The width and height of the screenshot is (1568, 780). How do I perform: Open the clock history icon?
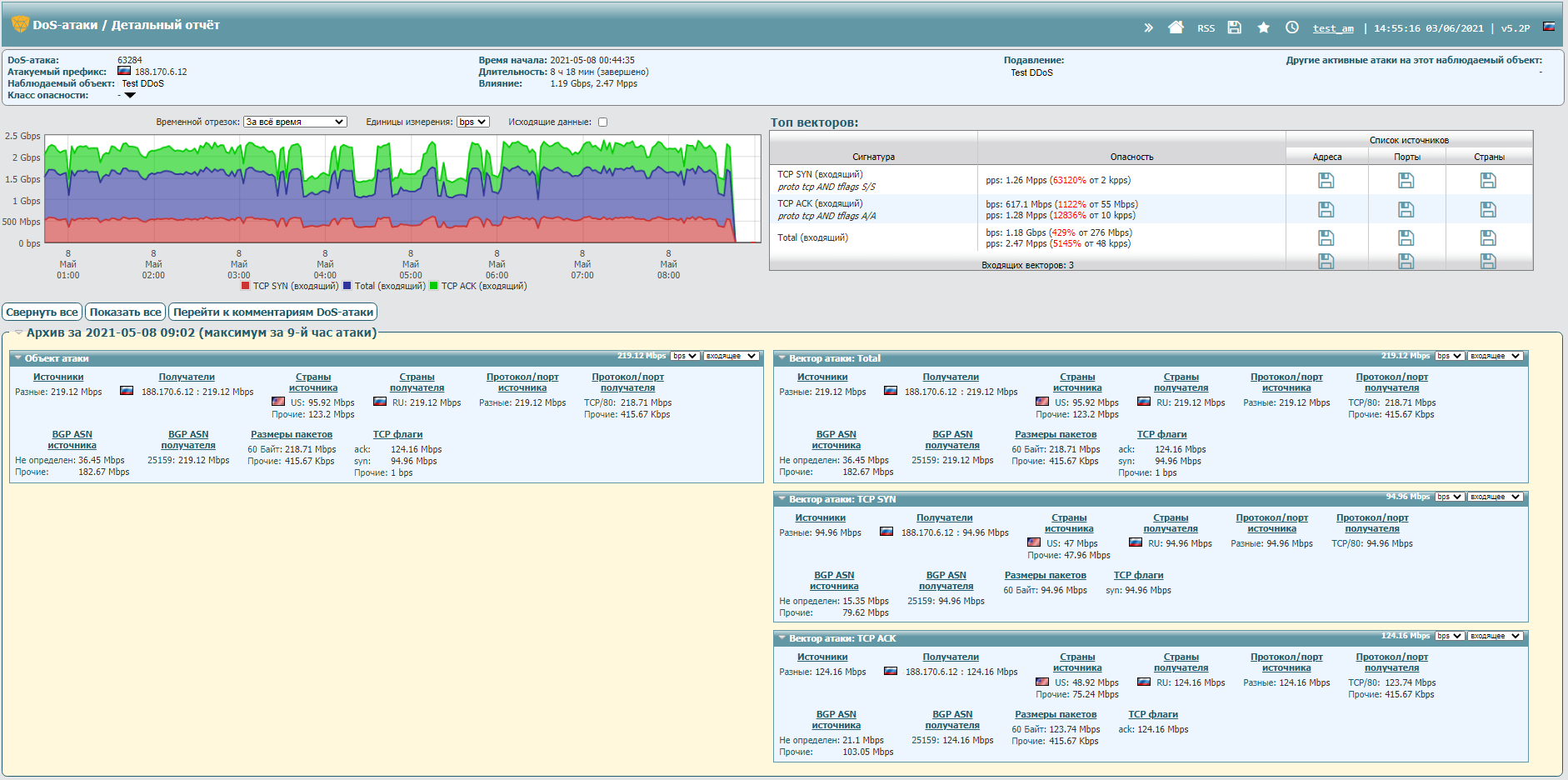click(1291, 27)
